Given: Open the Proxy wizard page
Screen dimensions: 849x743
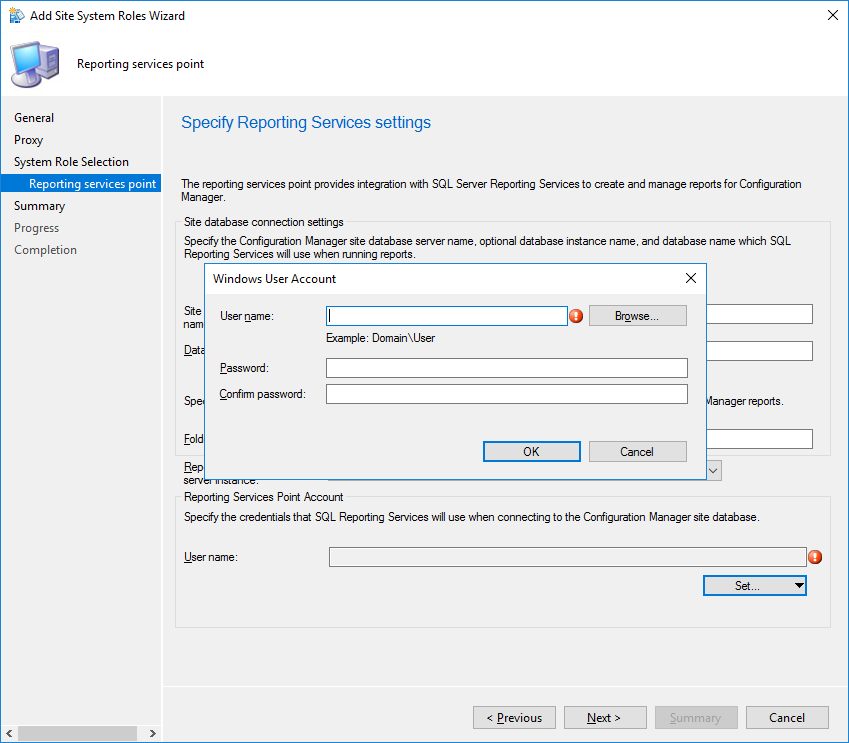Looking at the screenshot, I should pos(28,139).
